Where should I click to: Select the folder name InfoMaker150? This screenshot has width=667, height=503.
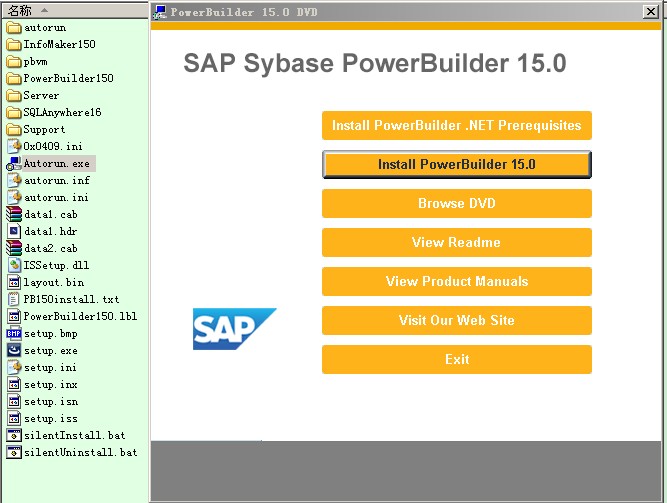coord(60,45)
